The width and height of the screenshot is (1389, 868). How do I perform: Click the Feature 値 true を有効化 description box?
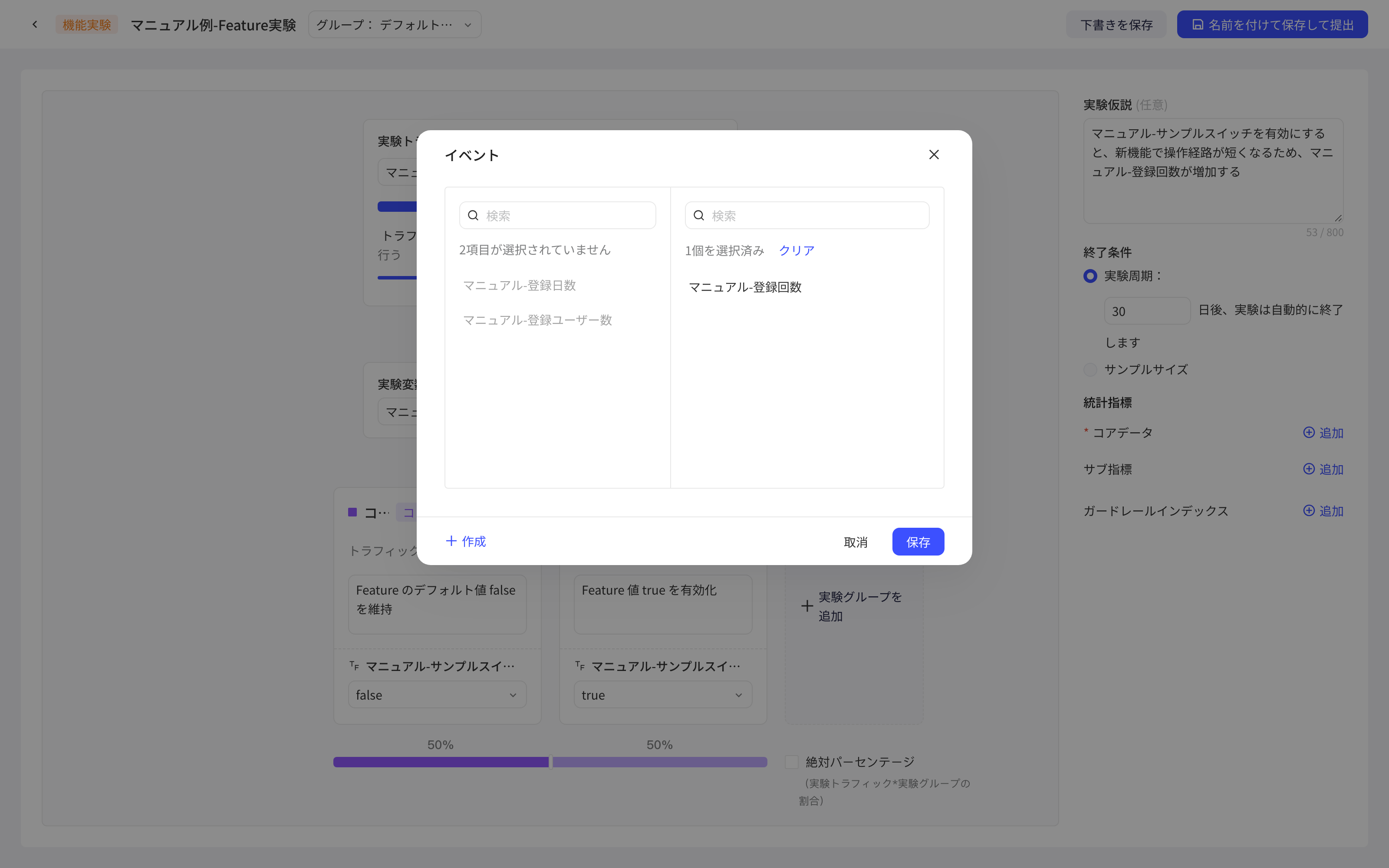(662, 604)
